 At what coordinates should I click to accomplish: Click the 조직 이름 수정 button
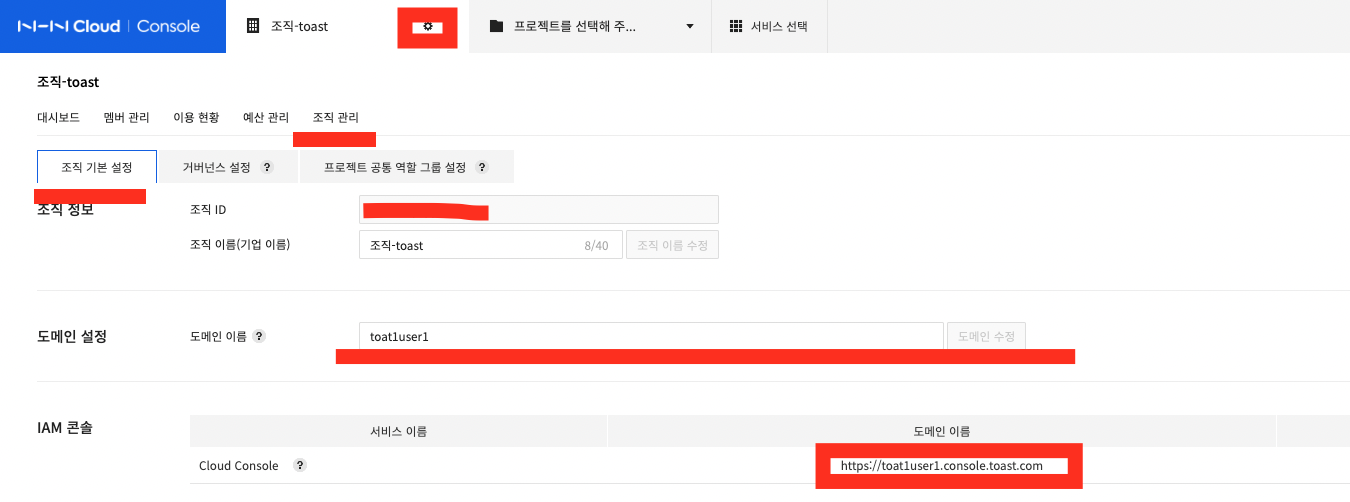(672, 245)
